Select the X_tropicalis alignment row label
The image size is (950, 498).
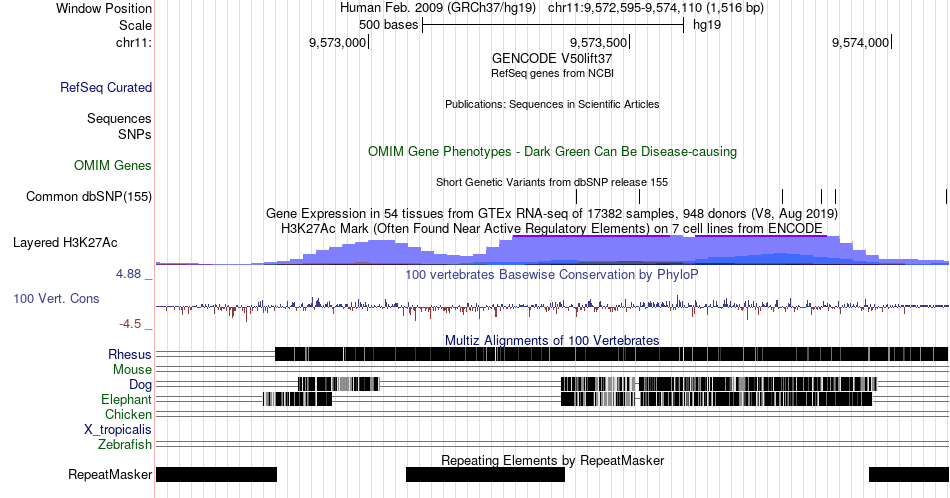coord(118,430)
